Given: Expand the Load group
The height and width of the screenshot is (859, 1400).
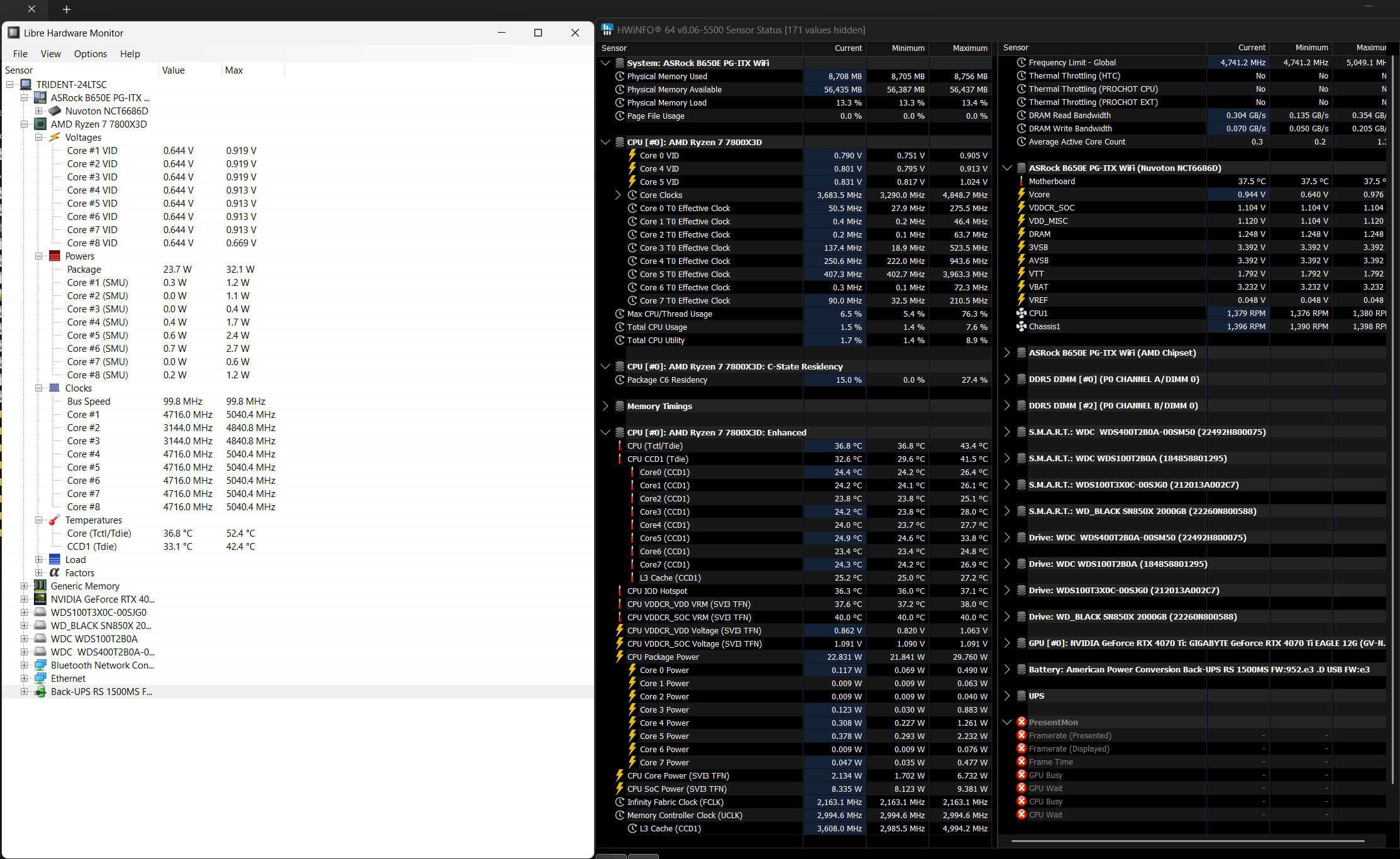Looking at the screenshot, I should point(39,559).
